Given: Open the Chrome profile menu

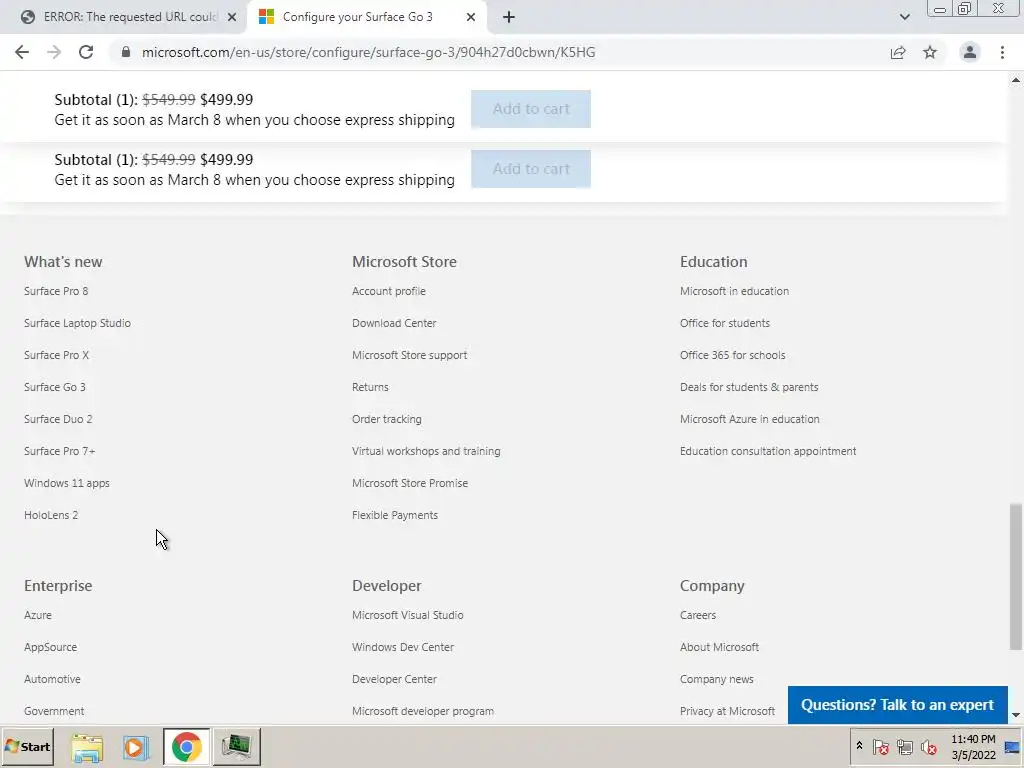Looking at the screenshot, I should tap(970, 52).
